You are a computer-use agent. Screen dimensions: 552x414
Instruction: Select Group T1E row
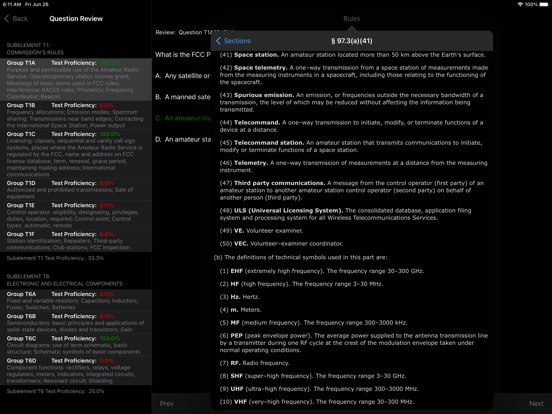coord(76,215)
